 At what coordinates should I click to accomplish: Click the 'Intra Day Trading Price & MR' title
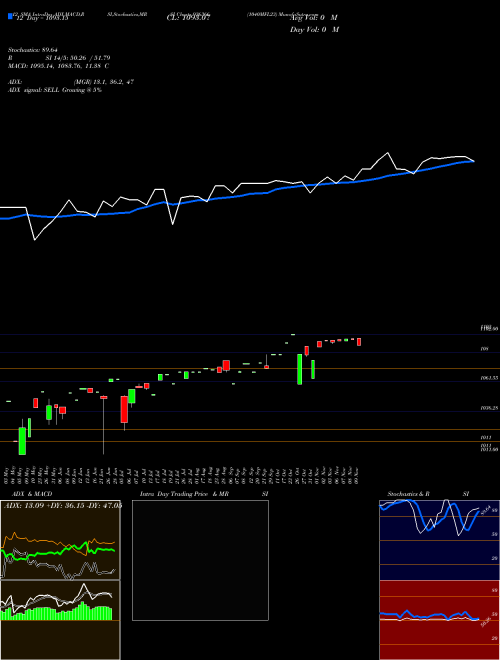(184, 494)
